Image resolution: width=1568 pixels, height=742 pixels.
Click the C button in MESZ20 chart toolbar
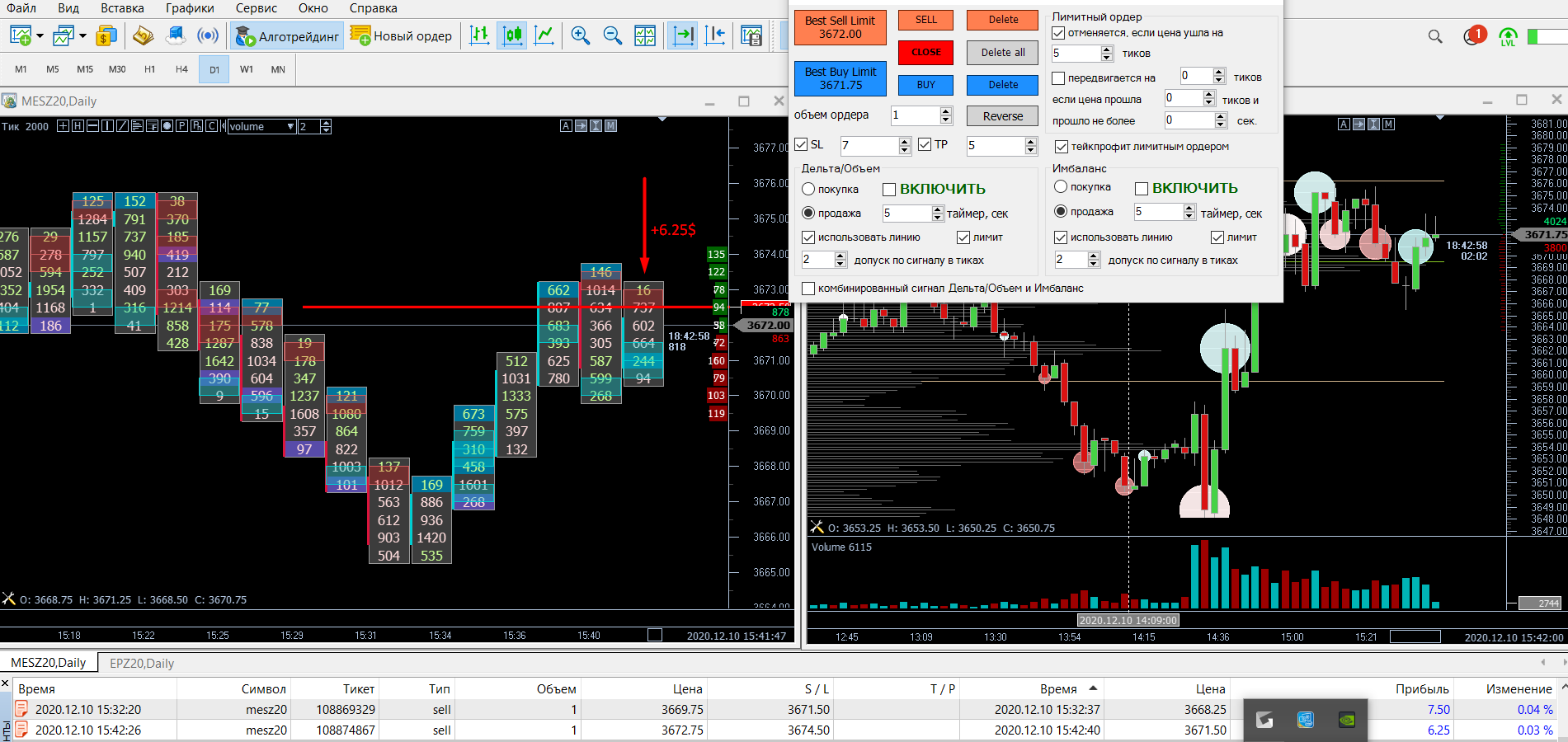[x=211, y=126]
